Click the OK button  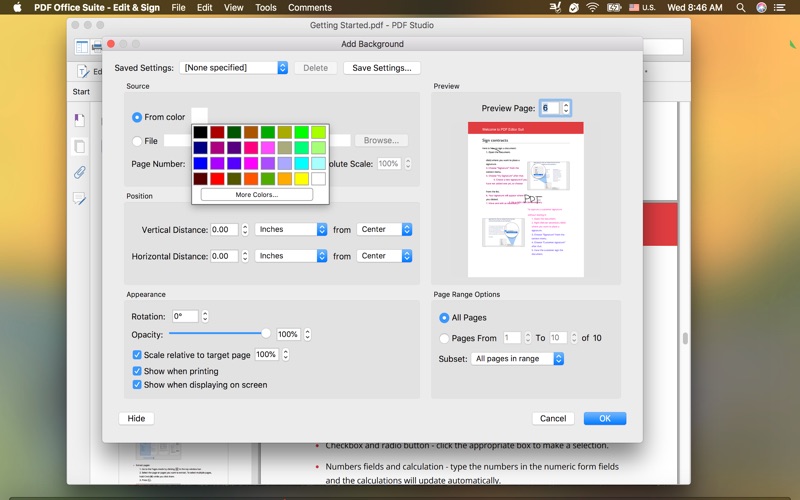[x=605, y=418]
